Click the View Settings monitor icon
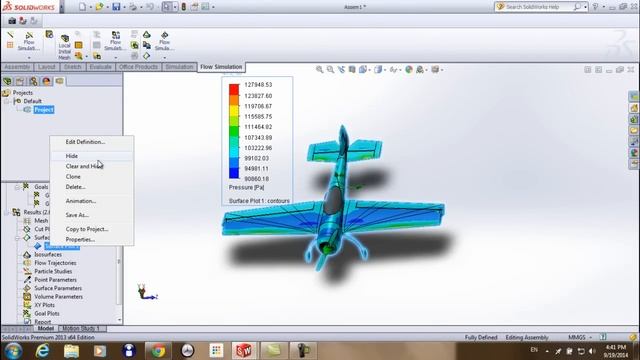Viewport: 640px width, 360px height. [435, 70]
